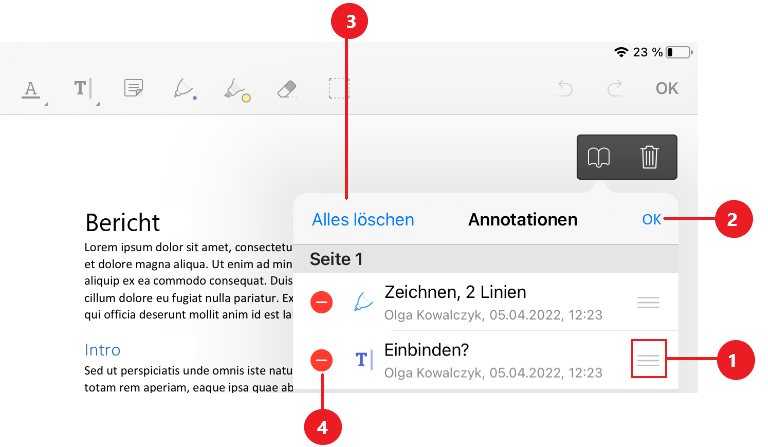Choose the sticky note tool
This screenshot has height=447, width=768.
[133, 89]
